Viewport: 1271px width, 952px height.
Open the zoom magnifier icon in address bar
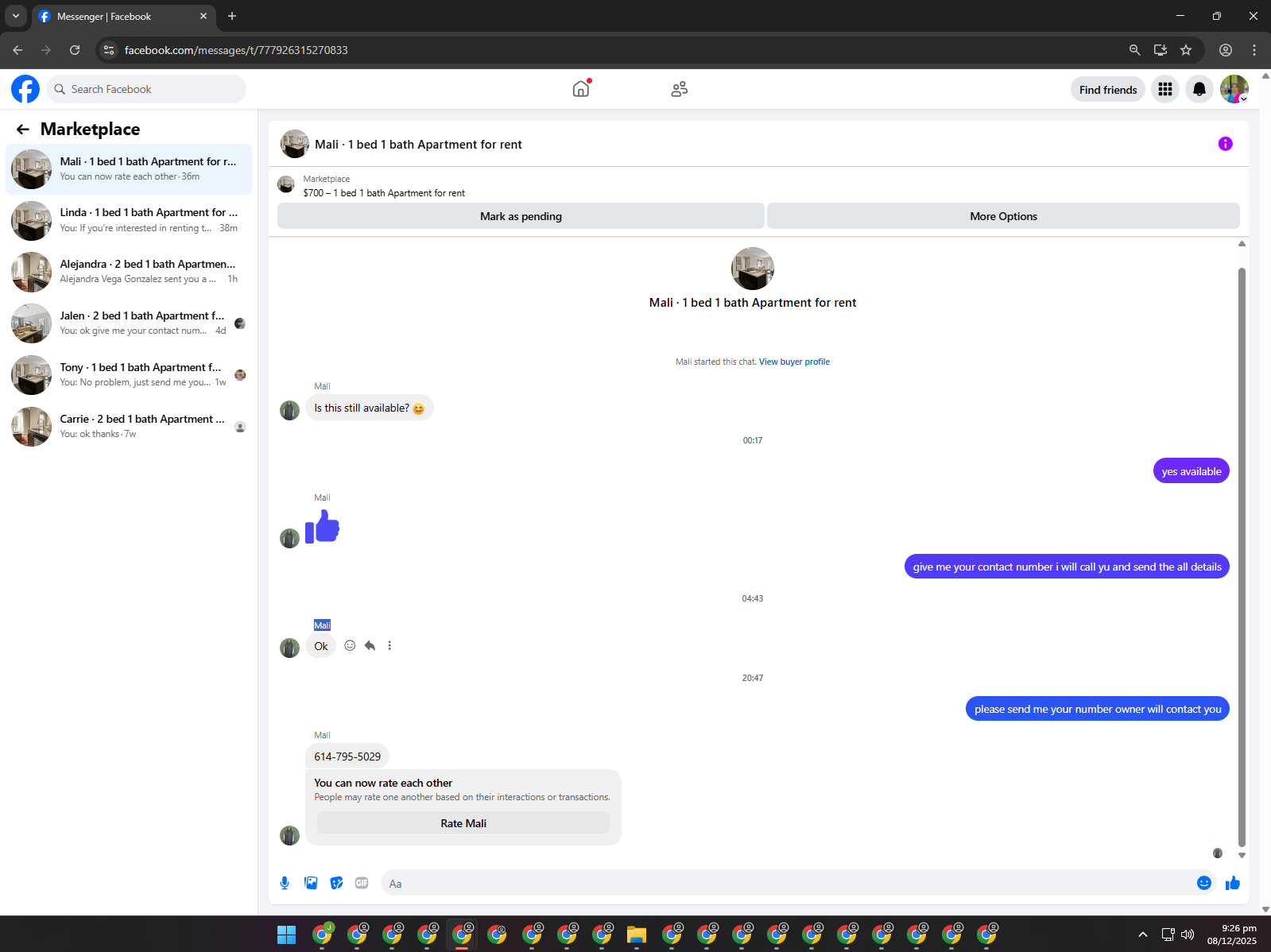[x=1135, y=50]
